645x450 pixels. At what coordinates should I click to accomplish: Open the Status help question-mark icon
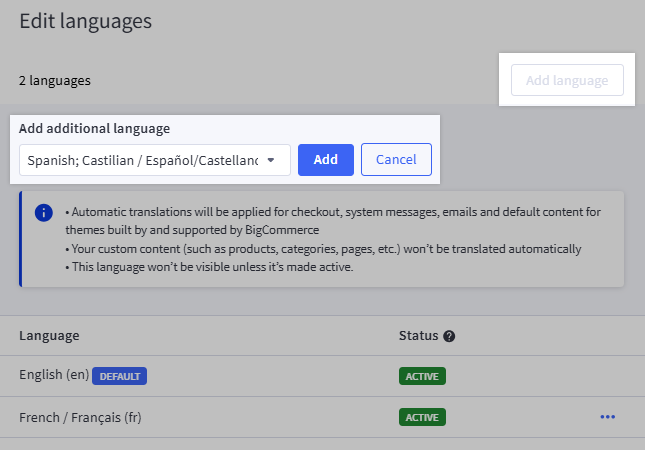point(449,336)
